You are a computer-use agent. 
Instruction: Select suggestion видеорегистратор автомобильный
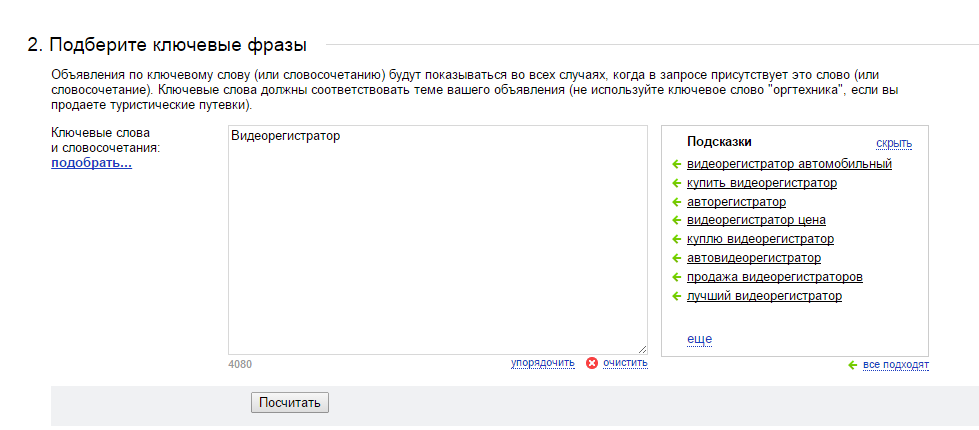click(789, 164)
